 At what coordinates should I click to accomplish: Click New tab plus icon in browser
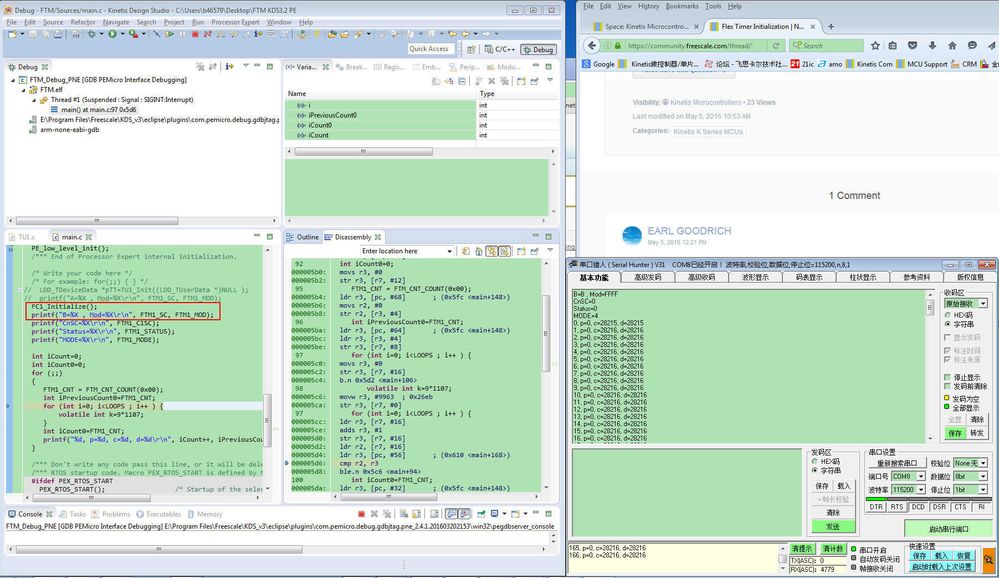click(831, 27)
